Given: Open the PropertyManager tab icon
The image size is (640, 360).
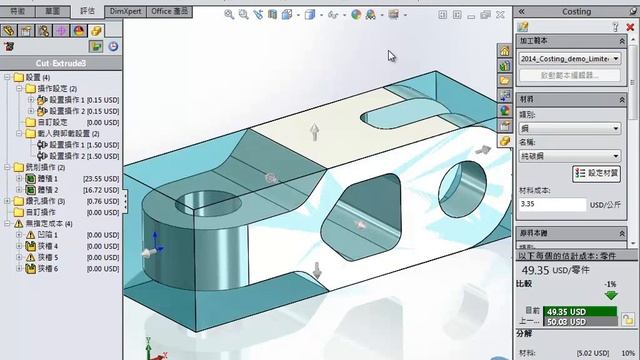Looking at the screenshot, I should click(x=27, y=31).
